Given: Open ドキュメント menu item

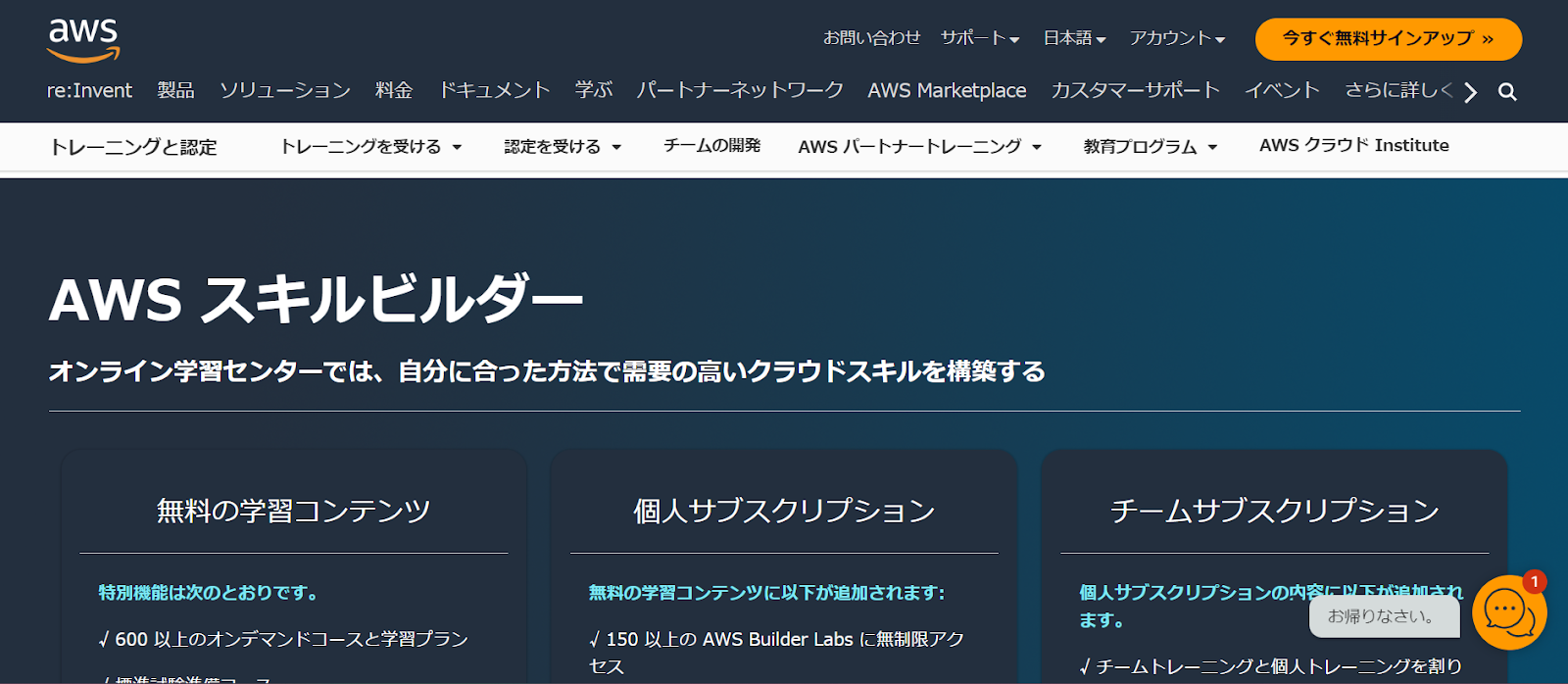Looking at the screenshot, I should tap(494, 91).
